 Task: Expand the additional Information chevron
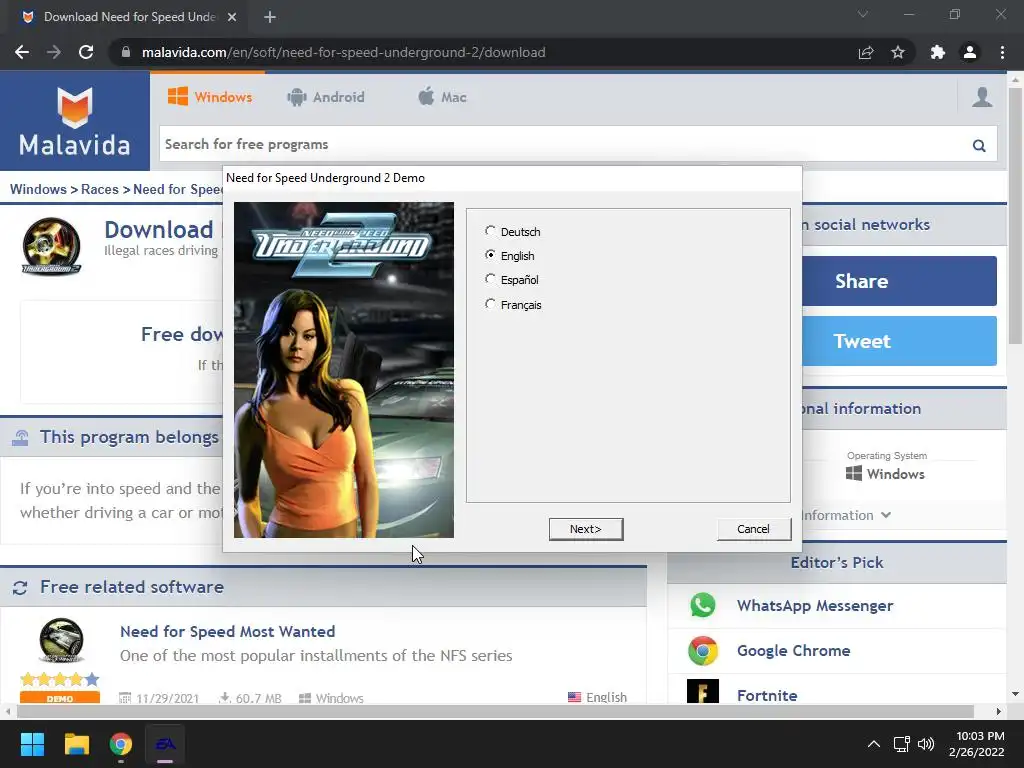tap(886, 515)
